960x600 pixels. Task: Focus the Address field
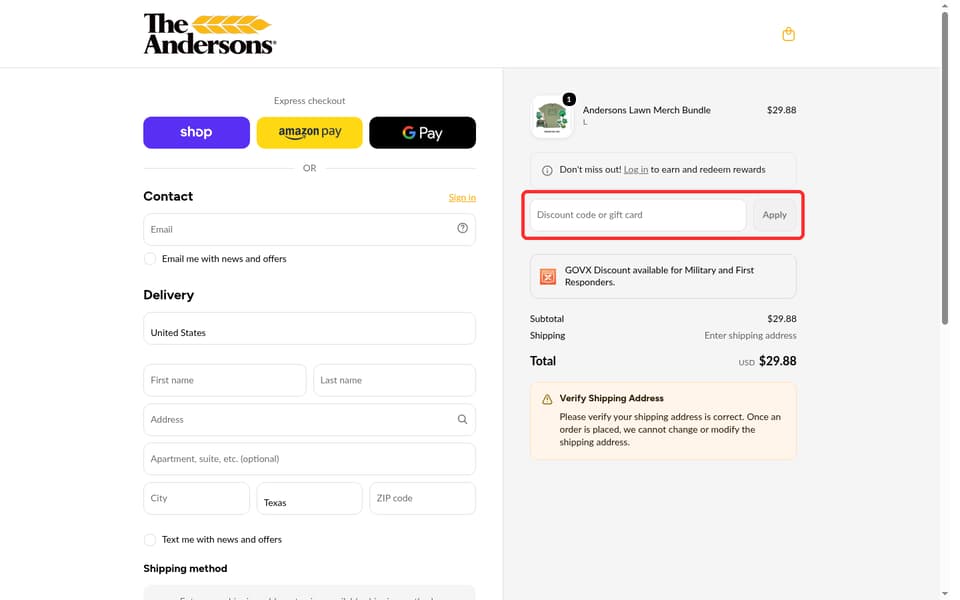pyautogui.click(x=309, y=419)
